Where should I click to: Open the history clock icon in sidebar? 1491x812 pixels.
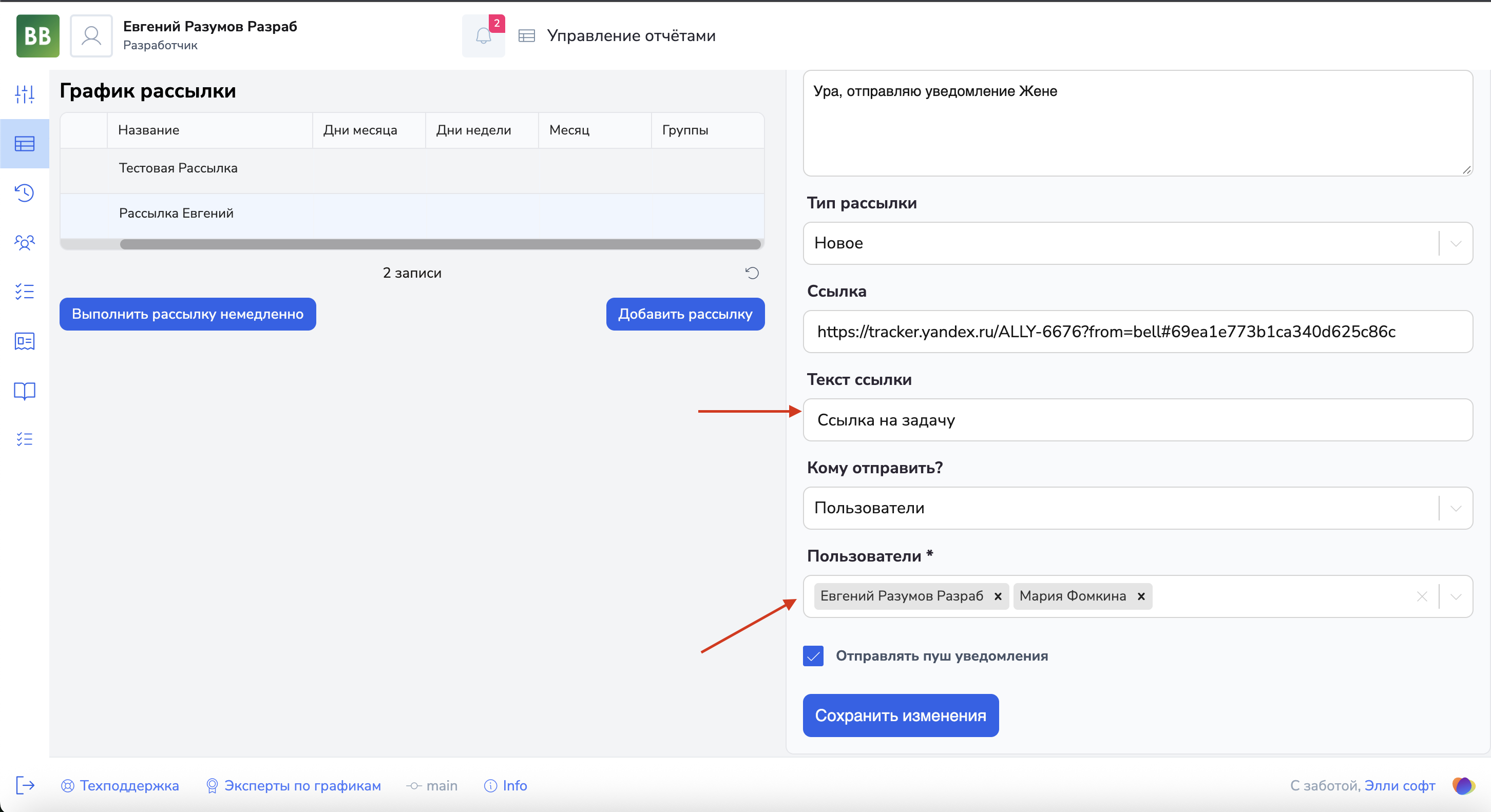click(x=24, y=192)
